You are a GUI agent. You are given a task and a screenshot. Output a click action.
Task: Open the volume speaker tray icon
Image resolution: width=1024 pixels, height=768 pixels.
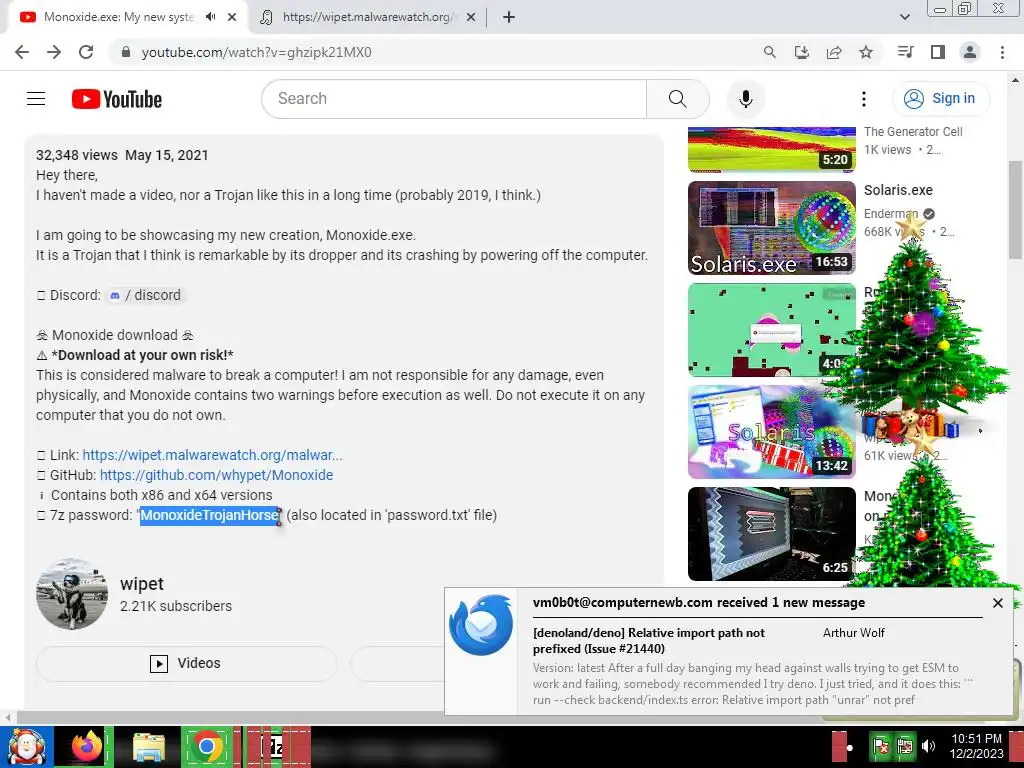point(928,746)
